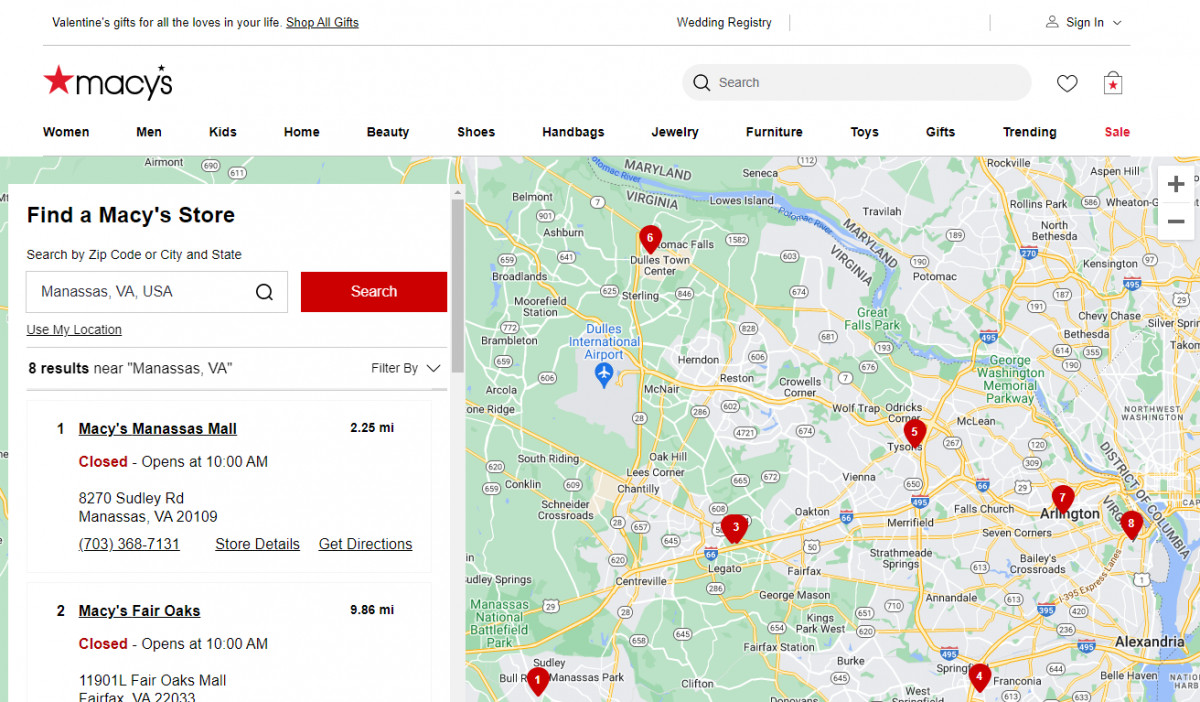This screenshot has height=702, width=1200.
Task: Expand the Filter By dropdown
Action: coord(405,368)
